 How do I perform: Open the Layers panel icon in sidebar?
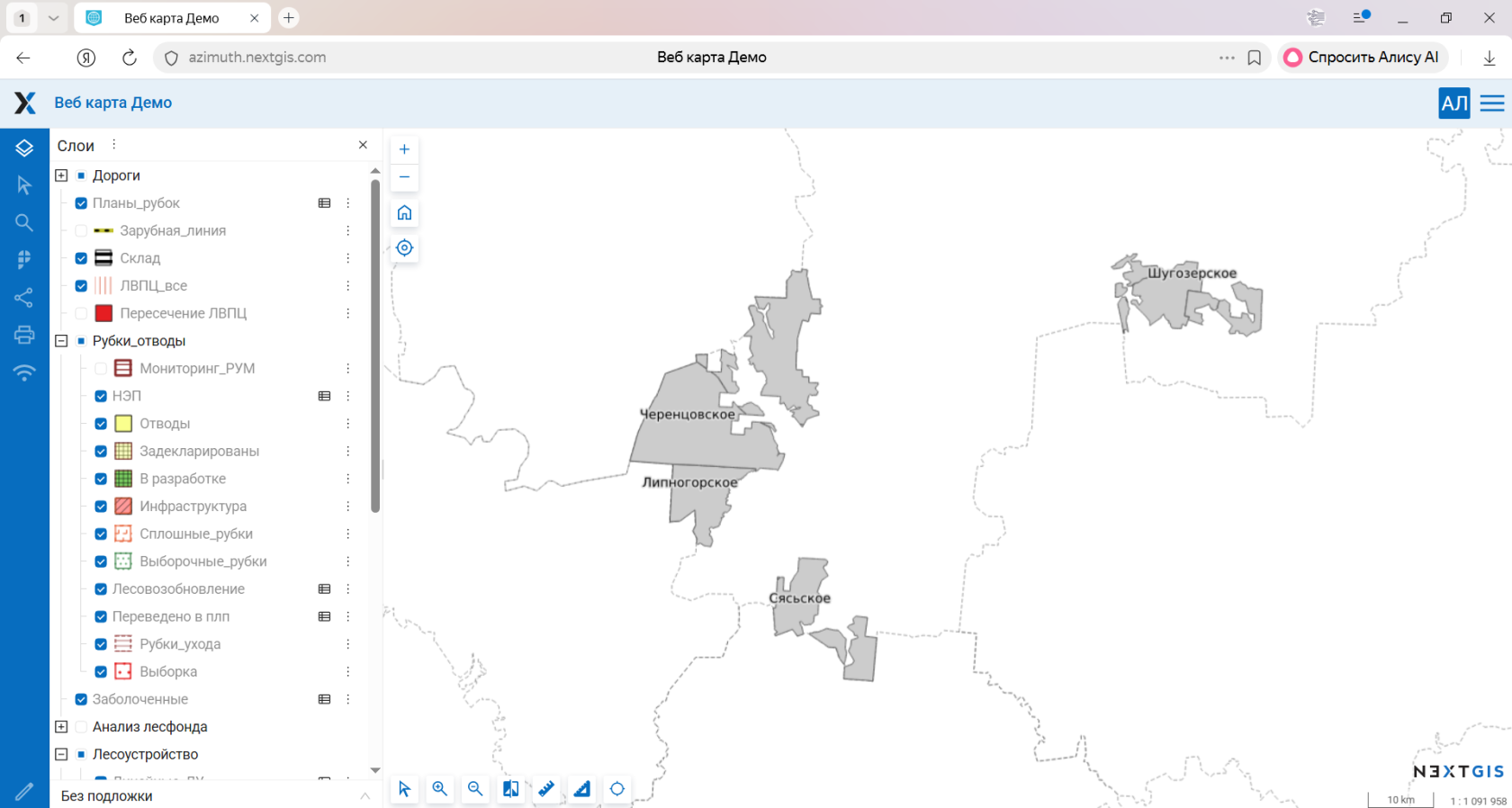(x=24, y=148)
